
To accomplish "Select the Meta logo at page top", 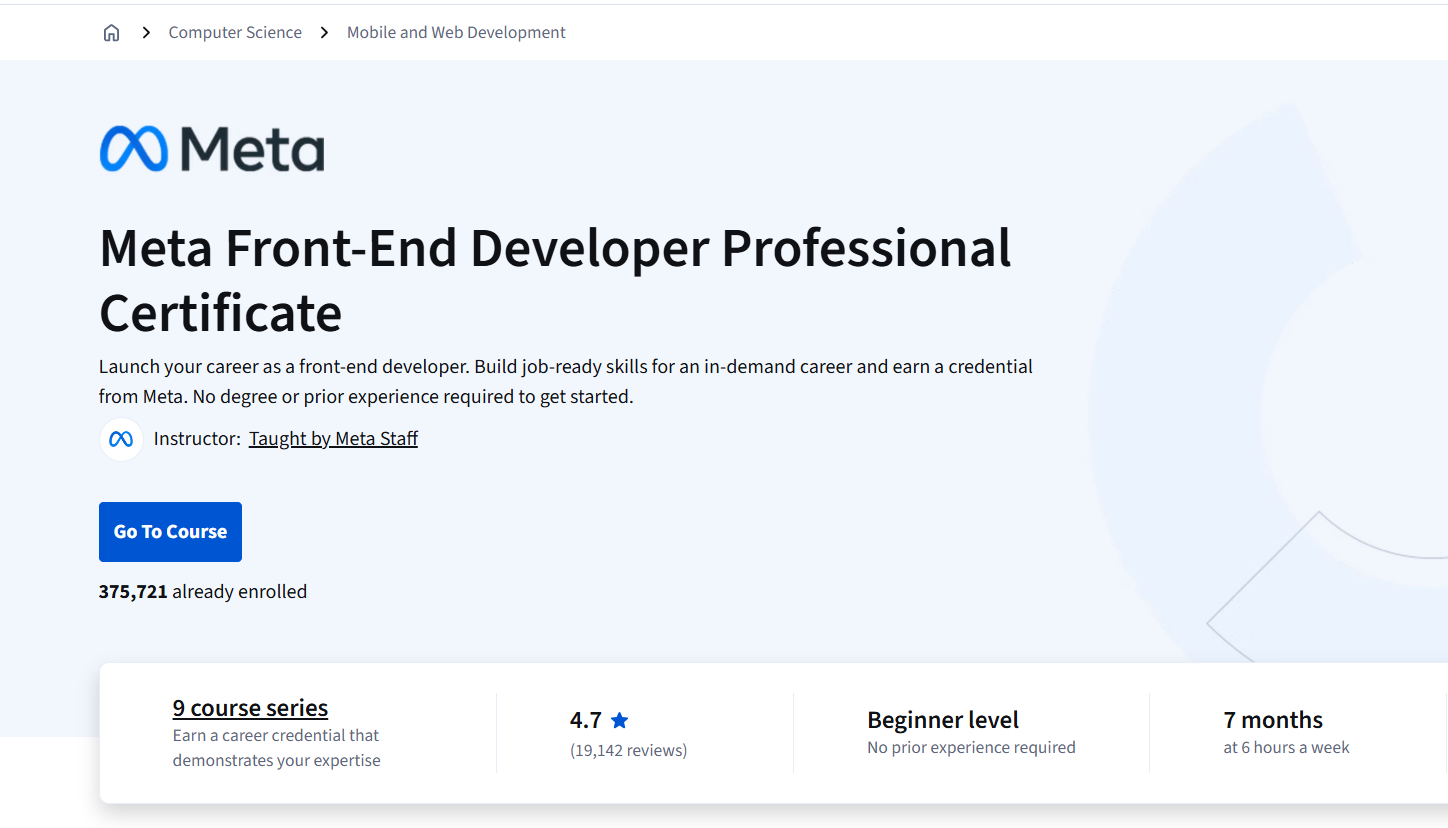I will 210,148.
